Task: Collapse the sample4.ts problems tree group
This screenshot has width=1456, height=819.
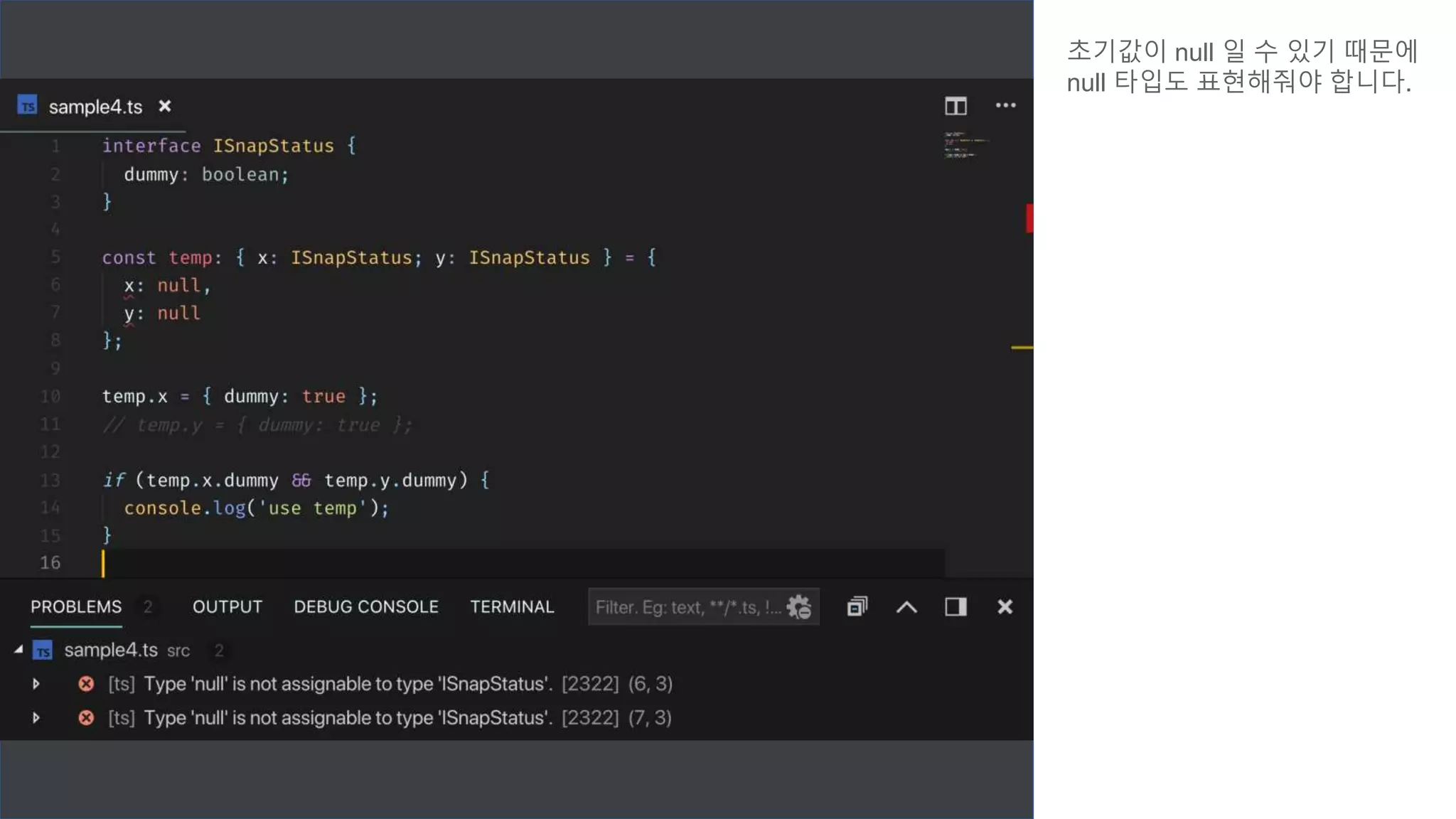Action: tap(19, 650)
